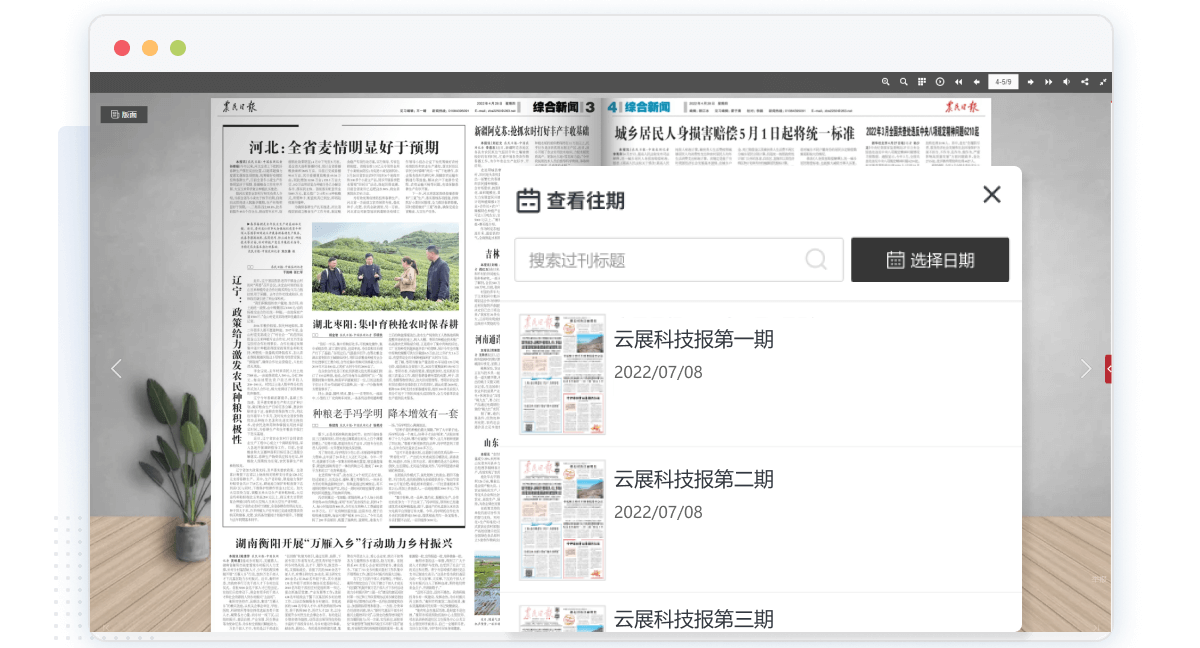Click the current page number indicator 4-5/9

[1003, 81]
